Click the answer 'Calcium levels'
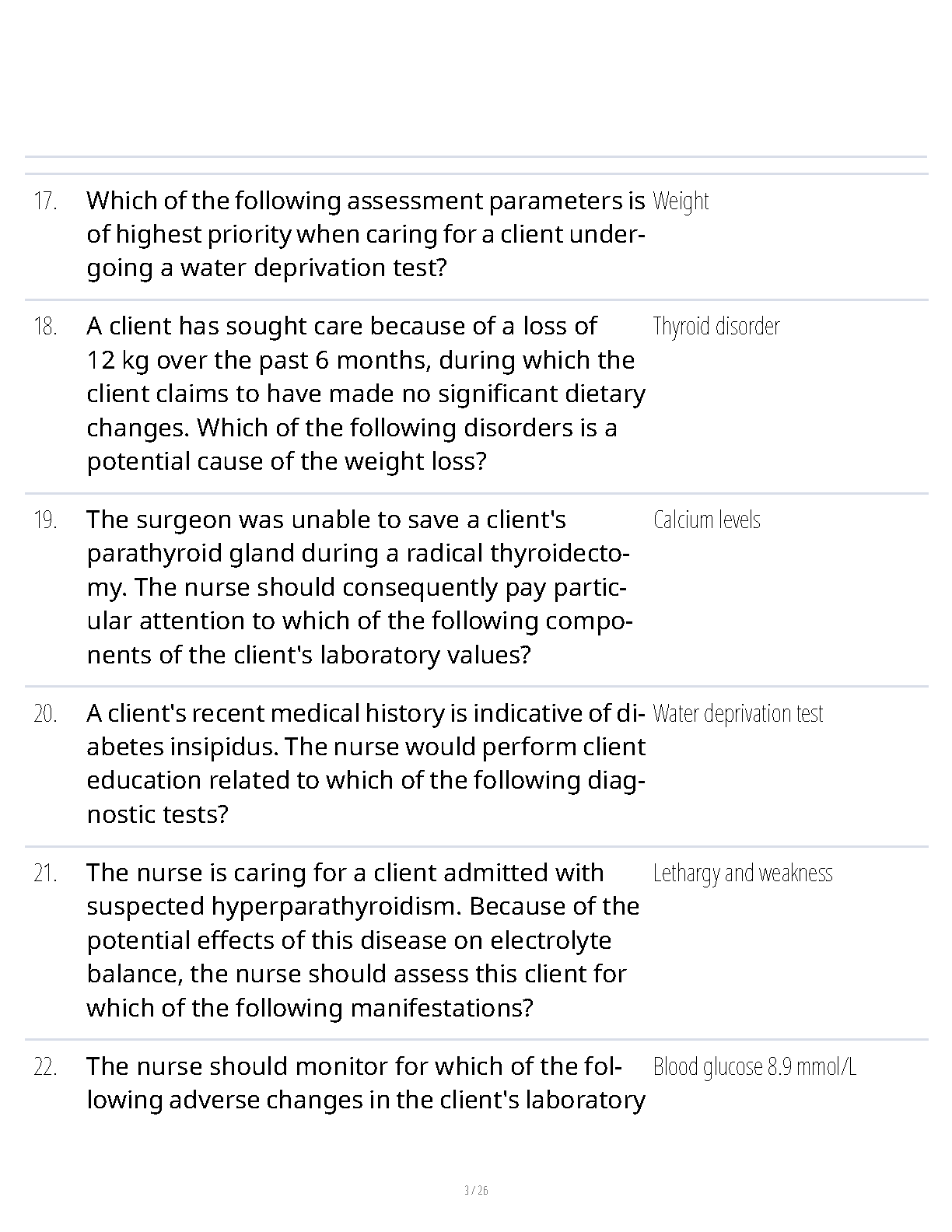 tap(706, 520)
